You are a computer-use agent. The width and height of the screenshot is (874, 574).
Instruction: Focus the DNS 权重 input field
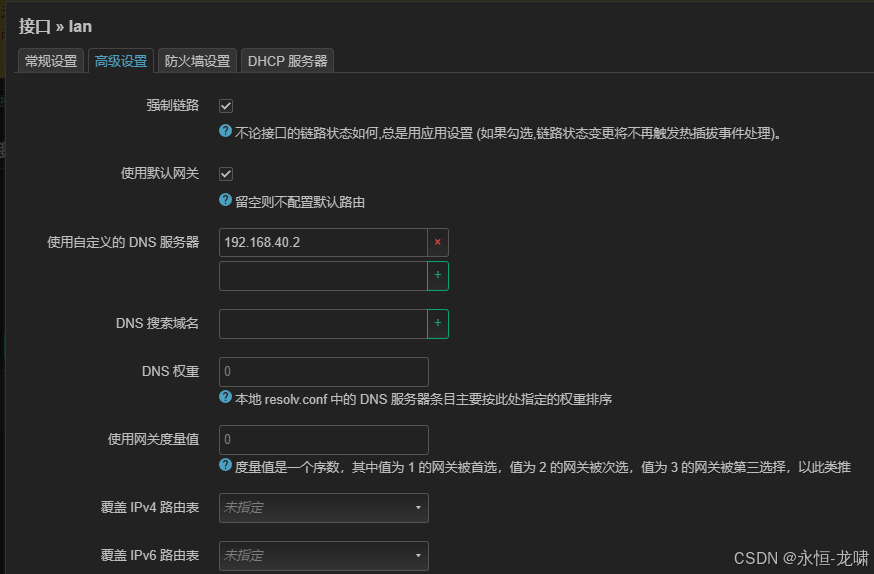click(324, 372)
